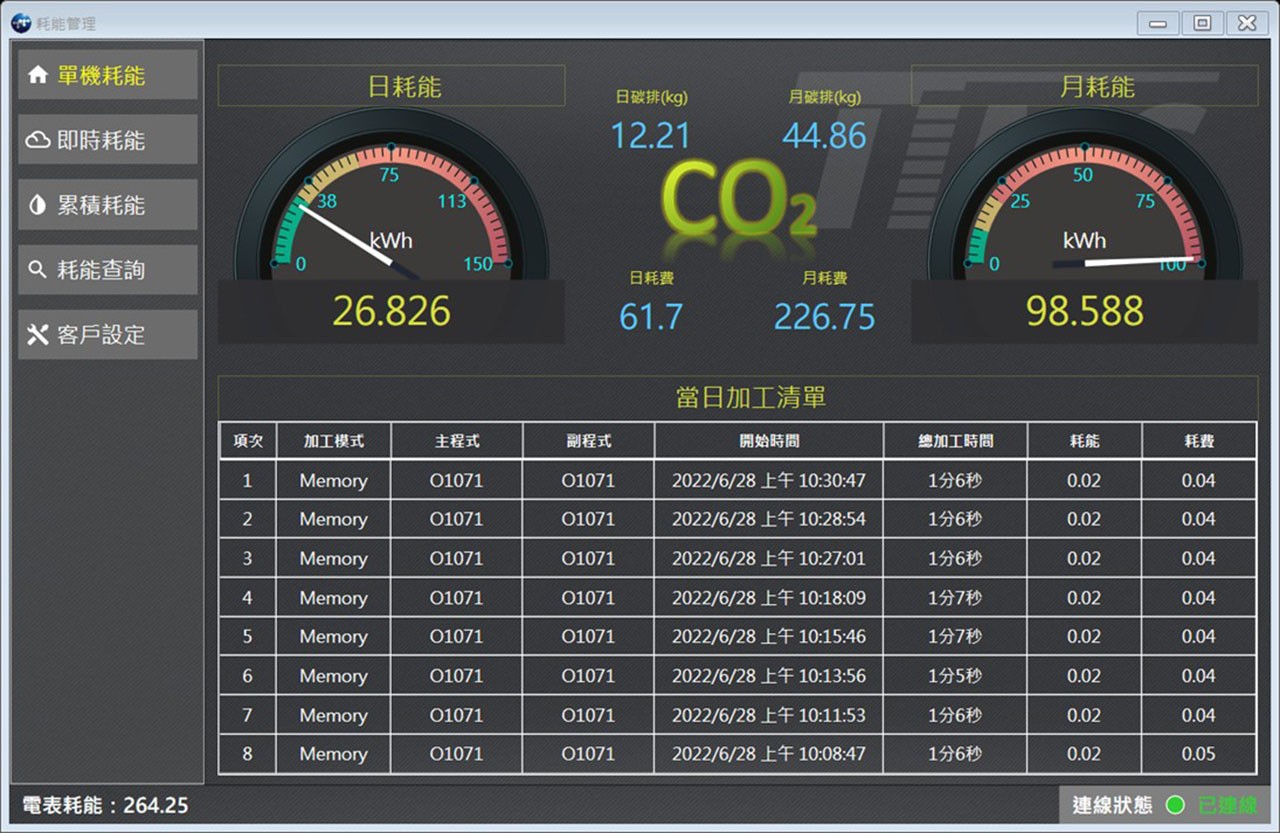Click the cloud icon beside 即時耗能
Image resolution: width=1280 pixels, height=833 pixels.
[38, 140]
